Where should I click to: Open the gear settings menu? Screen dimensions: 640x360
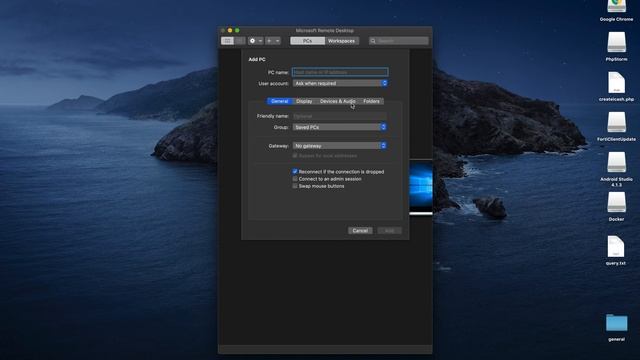click(252, 41)
